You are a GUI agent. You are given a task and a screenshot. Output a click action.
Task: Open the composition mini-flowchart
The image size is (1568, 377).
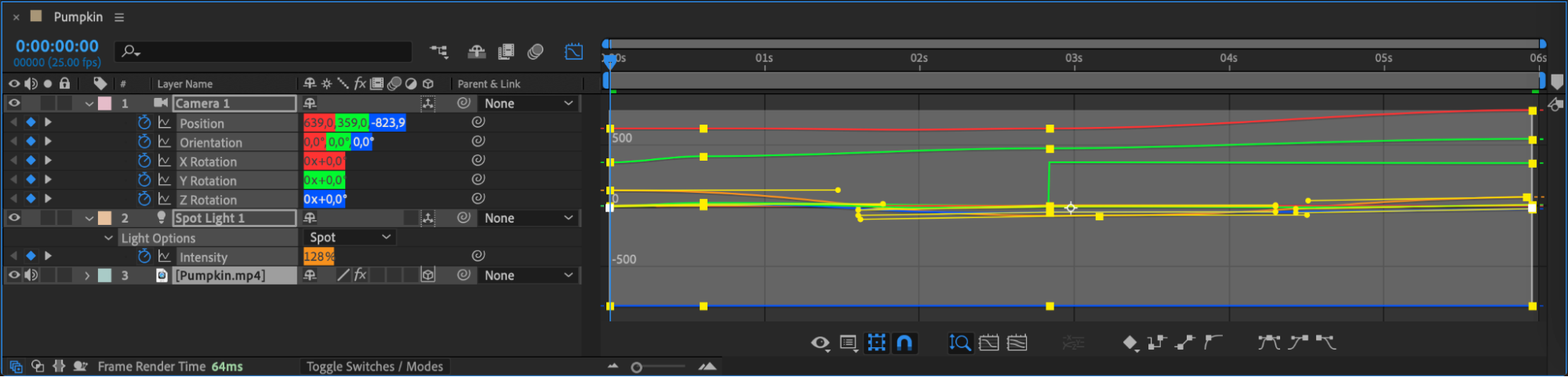click(439, 52)
